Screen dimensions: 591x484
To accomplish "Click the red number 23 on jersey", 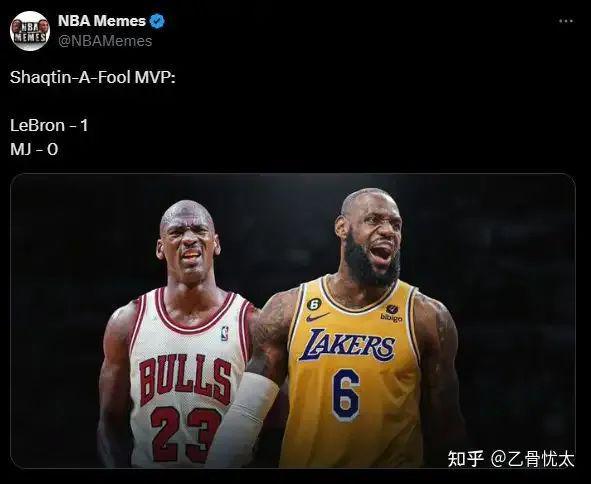I will click(x=186, y=434).
